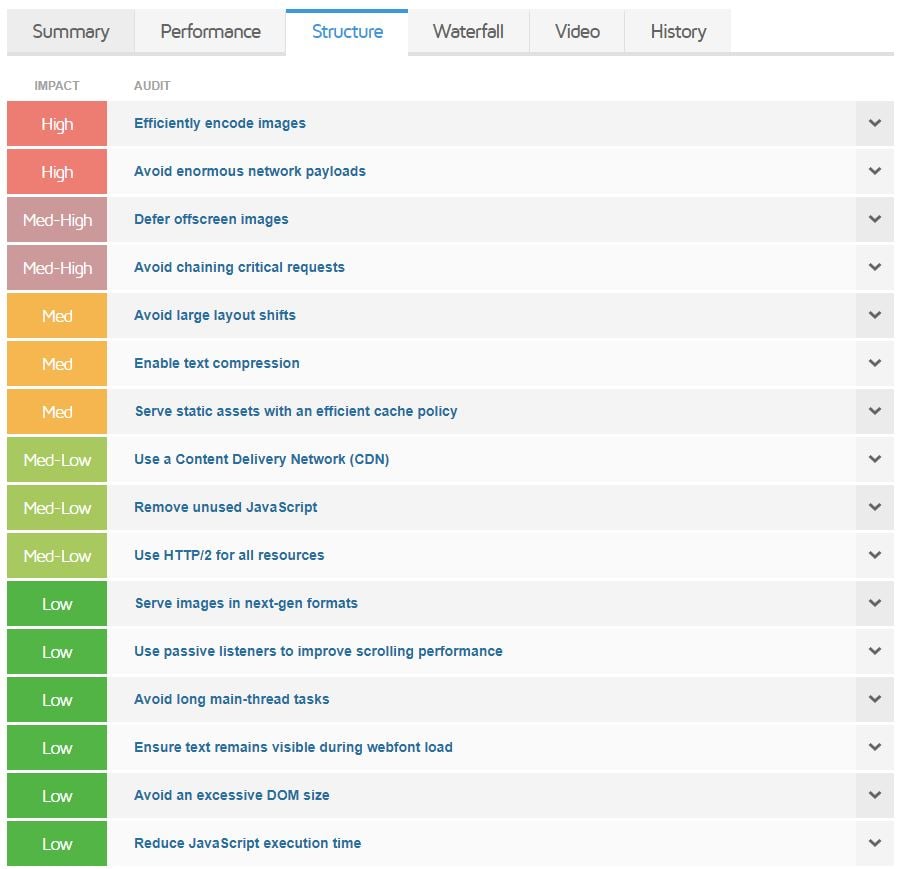This screenshot has height=869, width=900.
Task: Click the AUDIT column header
Action: (x=152, y=86)
